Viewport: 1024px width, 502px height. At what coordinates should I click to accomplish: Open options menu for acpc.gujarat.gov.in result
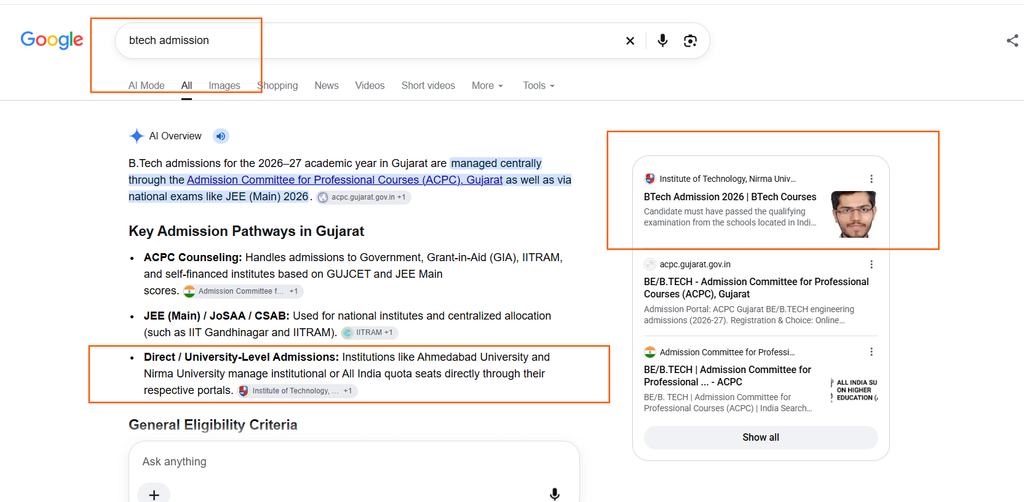point(871,264)
